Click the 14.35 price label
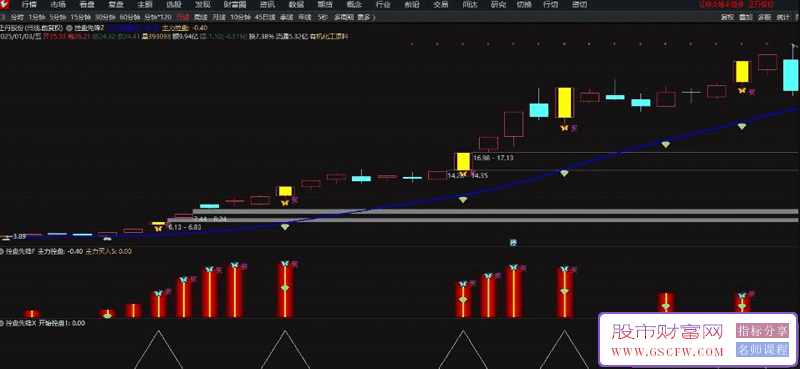 click(x=480, y=176)
